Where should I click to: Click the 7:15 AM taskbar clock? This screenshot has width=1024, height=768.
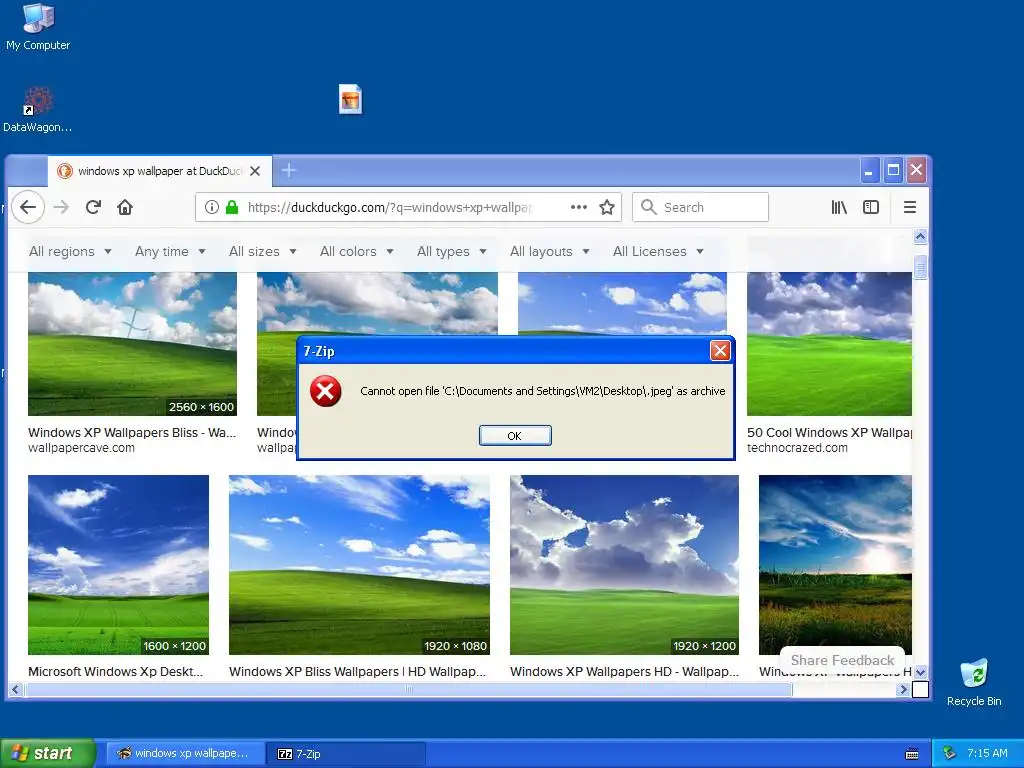[x=987, y=753]
